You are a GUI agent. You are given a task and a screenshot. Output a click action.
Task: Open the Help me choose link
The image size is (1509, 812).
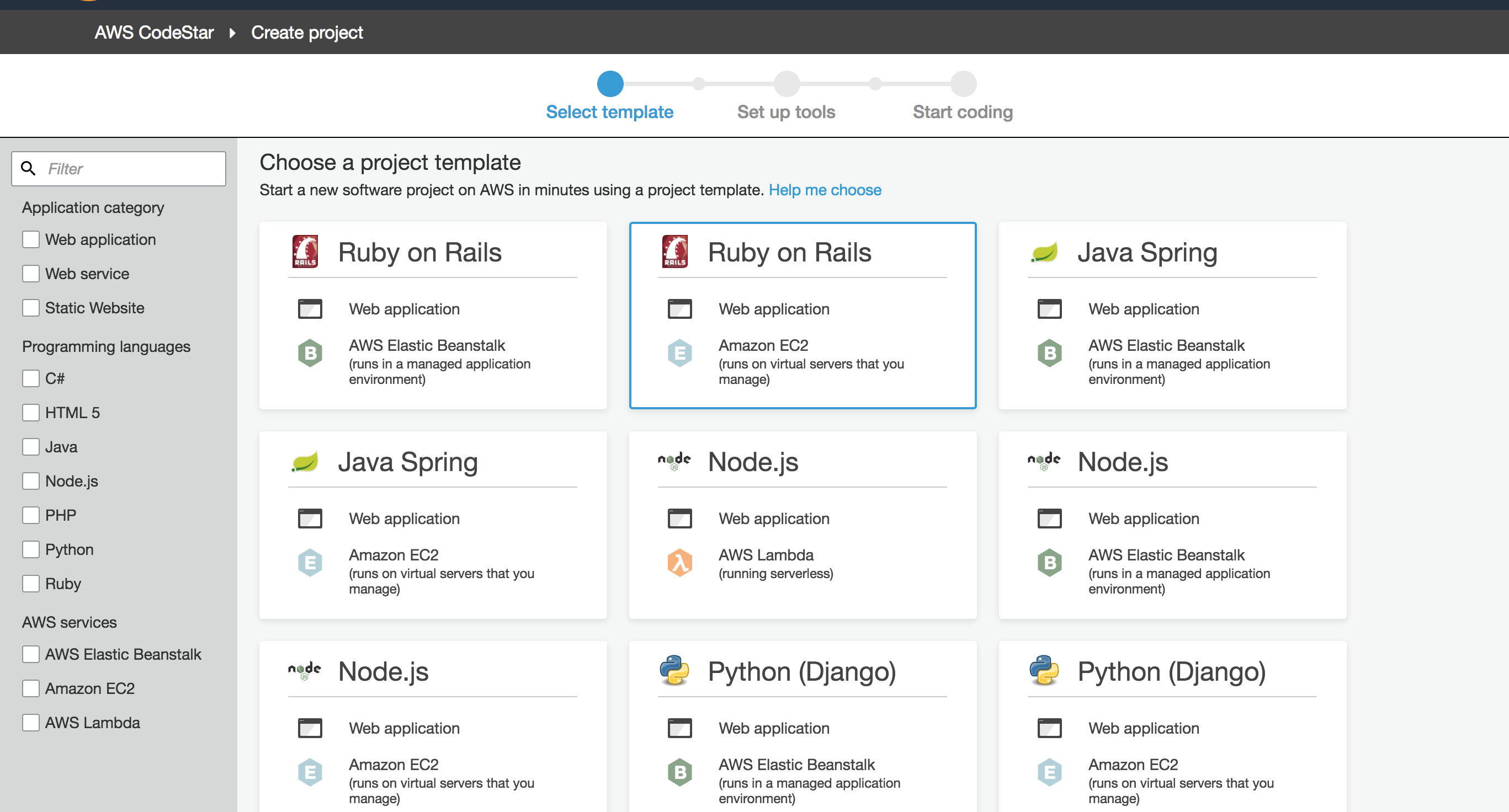coord(825,190)
